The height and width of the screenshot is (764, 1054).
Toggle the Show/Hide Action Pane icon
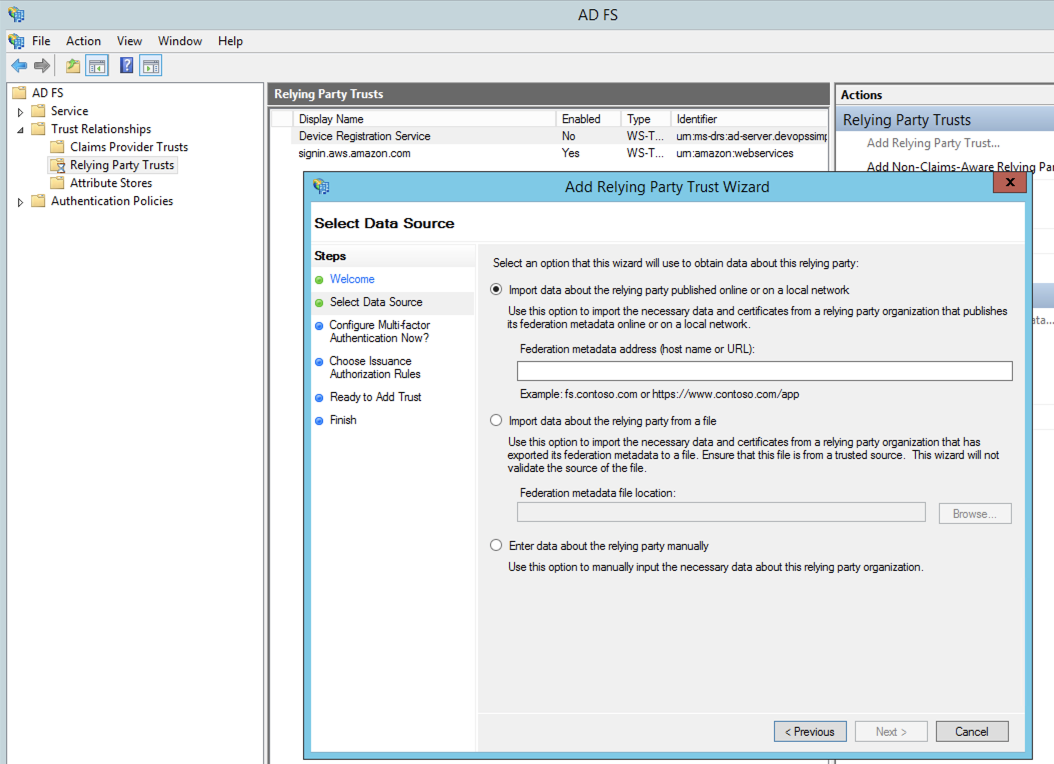tap(151, 66)
